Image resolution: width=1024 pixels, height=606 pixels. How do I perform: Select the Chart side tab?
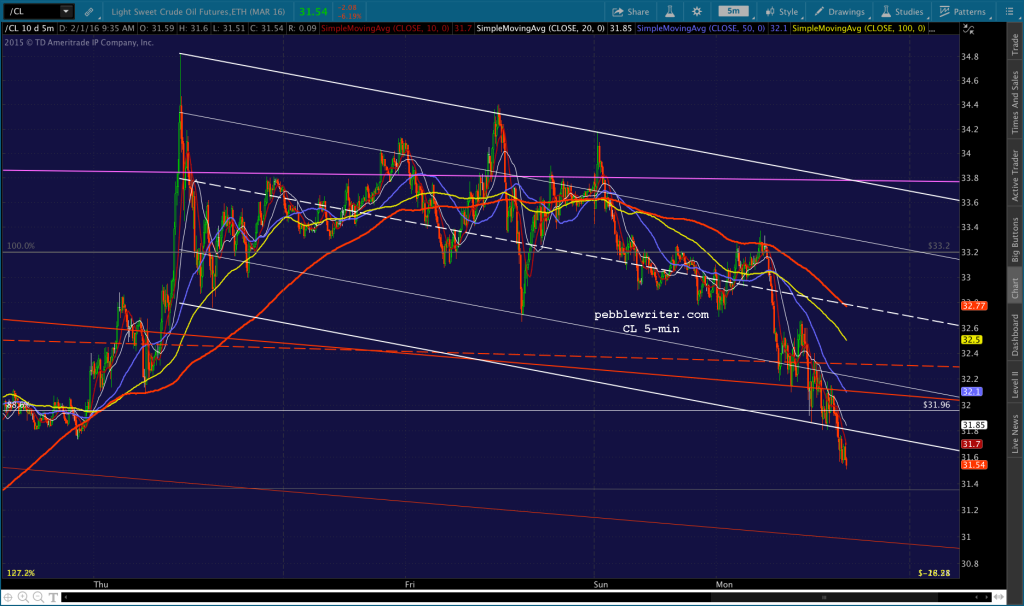coord(1015,288)
